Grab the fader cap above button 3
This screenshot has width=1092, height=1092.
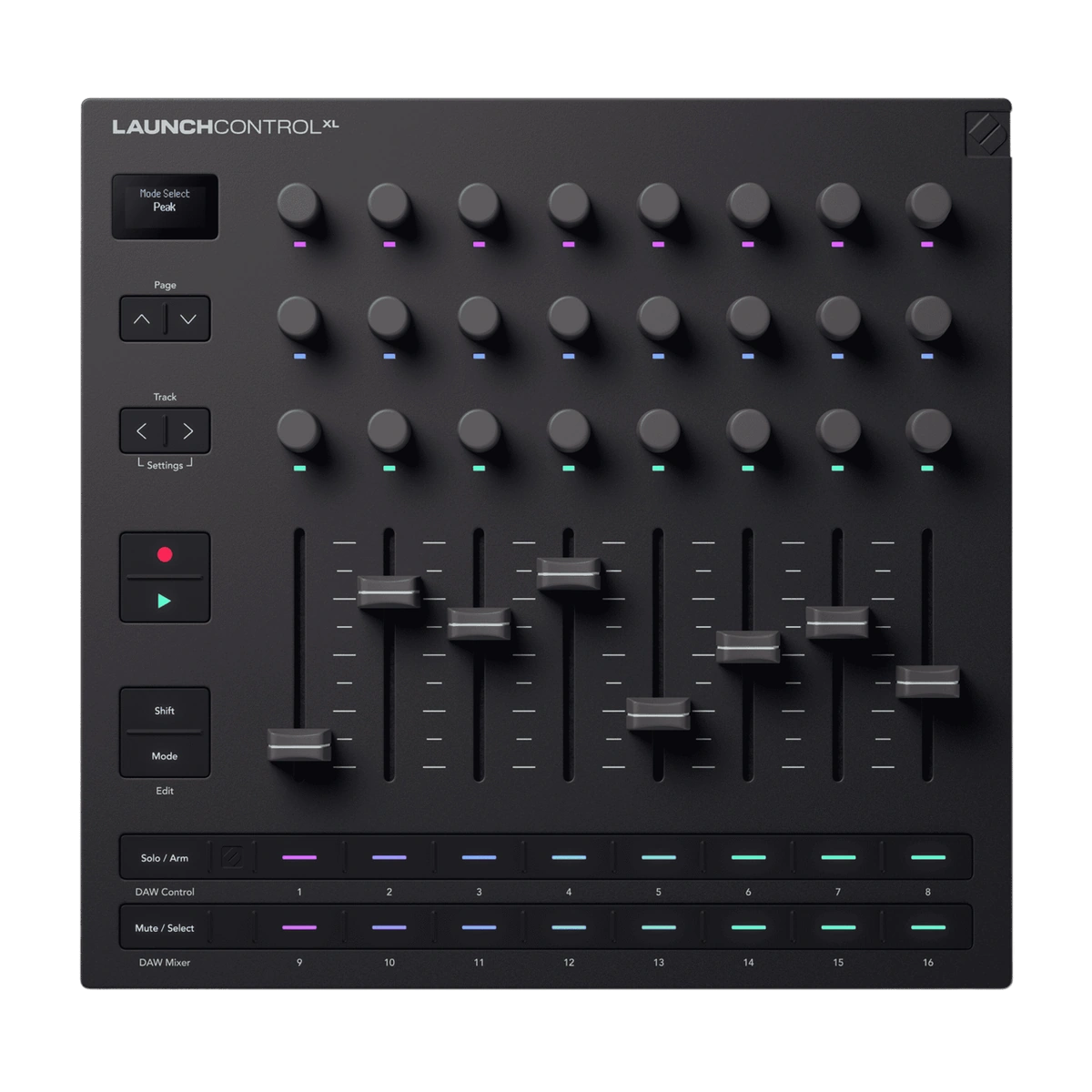(479, 624)
